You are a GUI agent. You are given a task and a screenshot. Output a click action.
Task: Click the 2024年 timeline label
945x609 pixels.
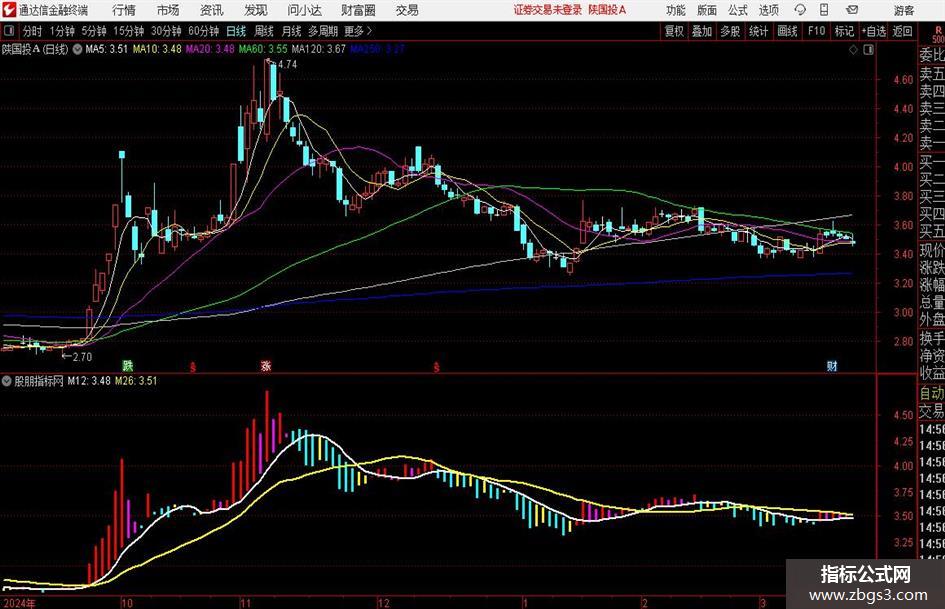(x=19, y=603)
